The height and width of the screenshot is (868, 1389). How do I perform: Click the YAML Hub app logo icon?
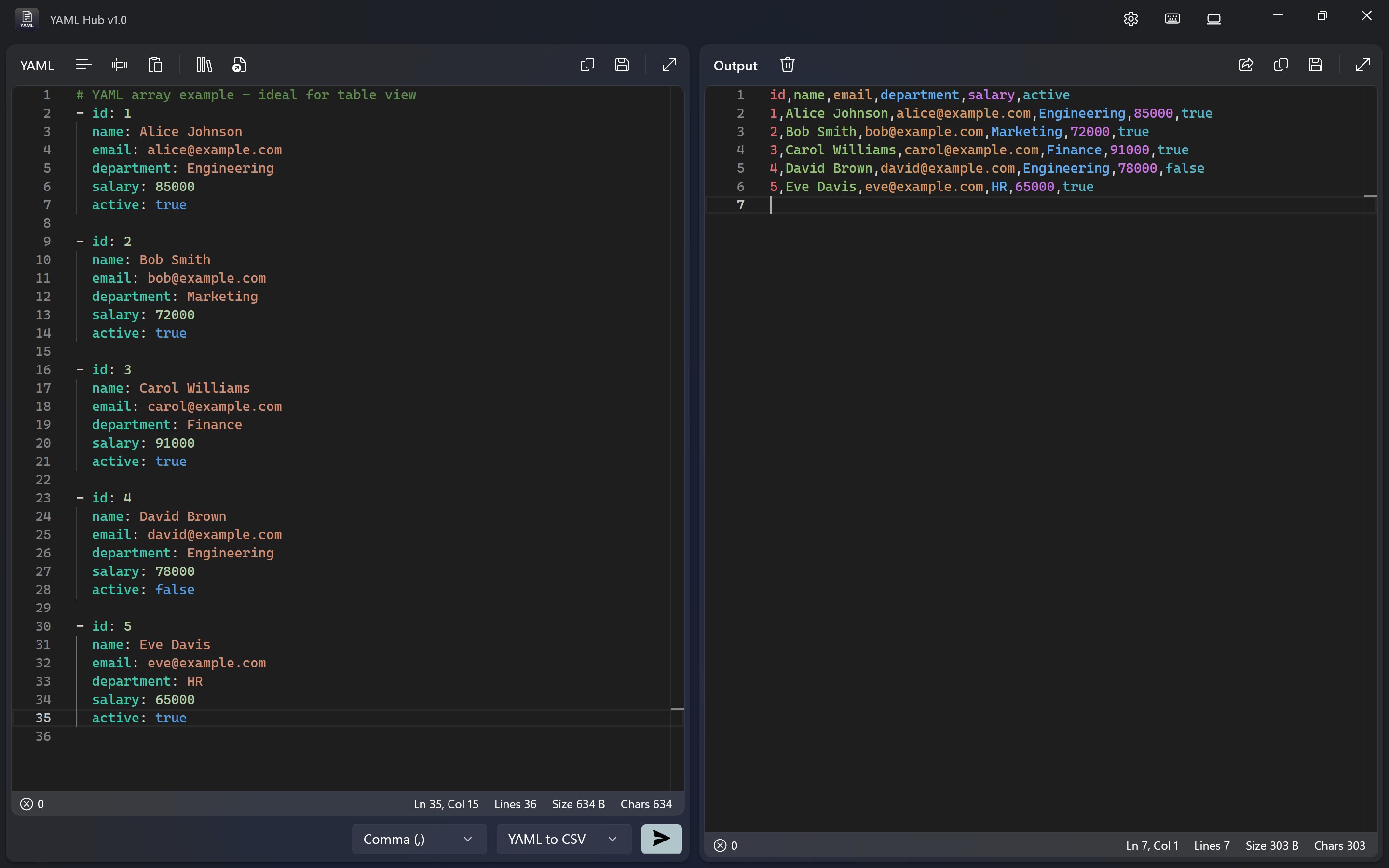pos(27,19)
